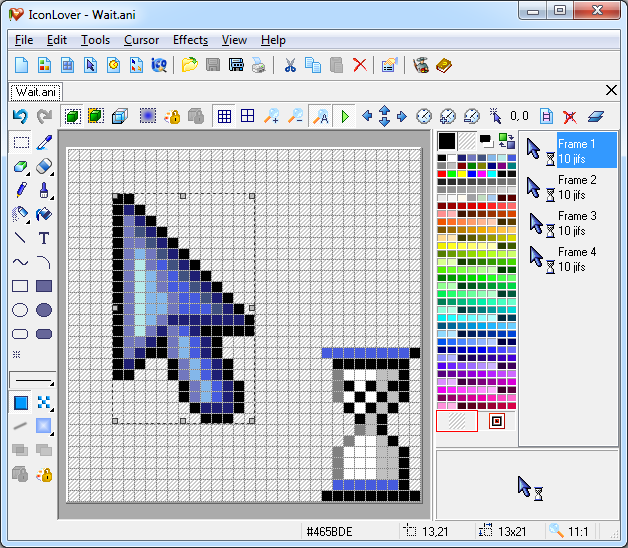Click the open folder toolbar icon

pyautogui.click(x=189, y=65)
